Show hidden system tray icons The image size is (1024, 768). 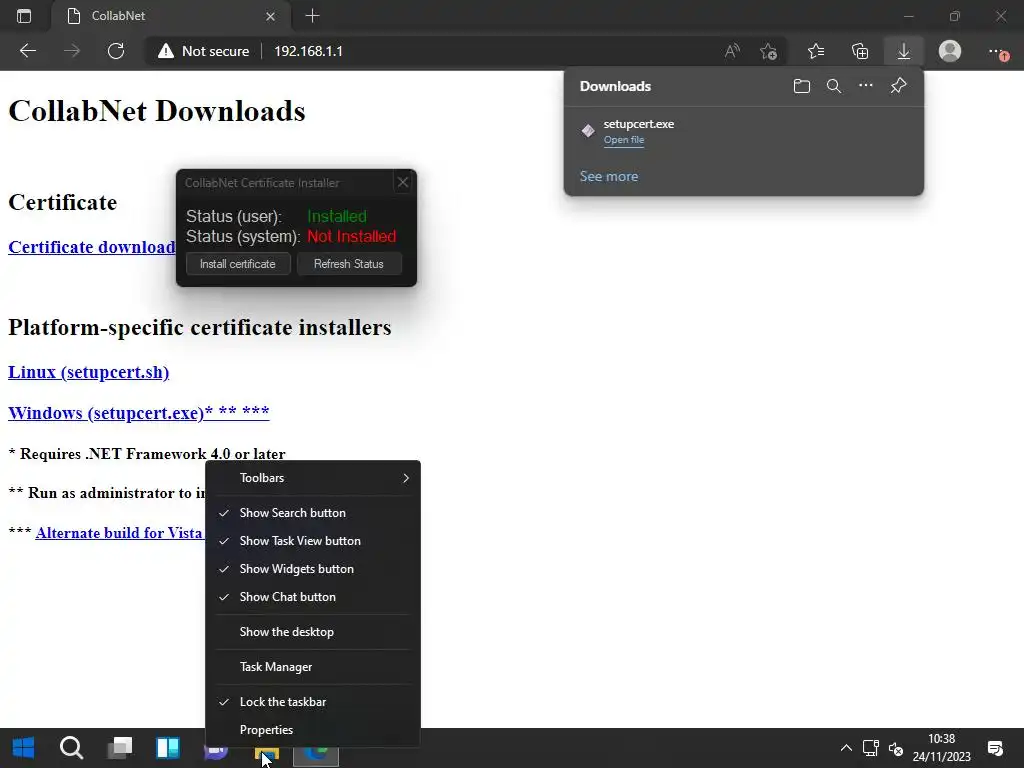pos(846,748)
